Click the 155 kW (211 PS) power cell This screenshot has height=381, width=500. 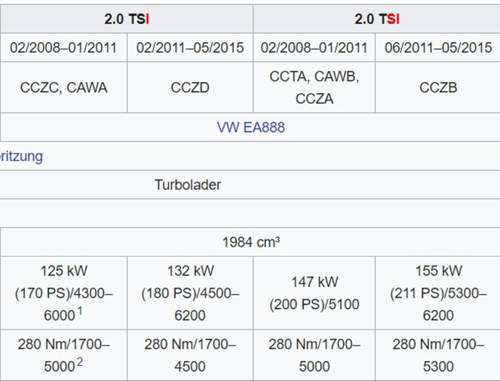point(438,293)
